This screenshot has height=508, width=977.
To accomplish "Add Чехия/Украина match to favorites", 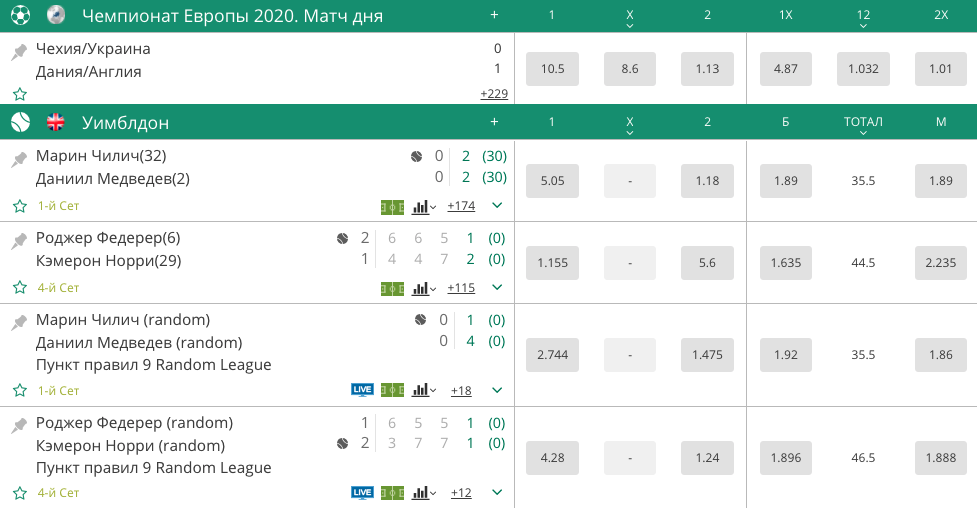I will point(19,94).
